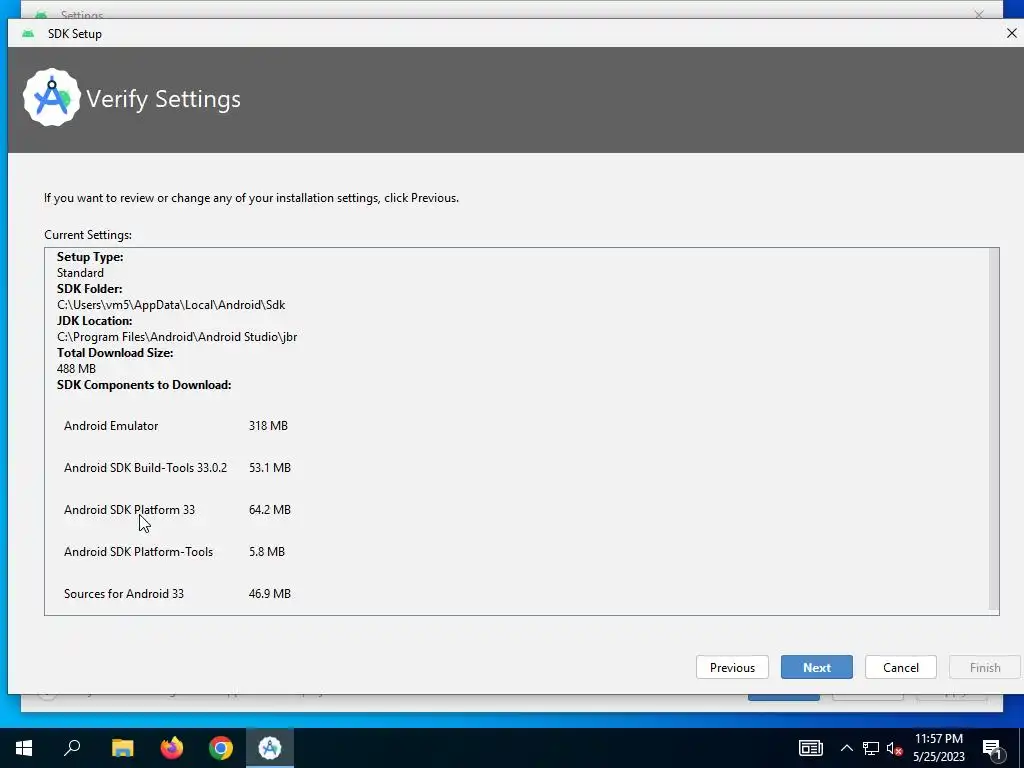Viewport: 1024px width, 768px height.
Task: Select the 'Android Emulator' component row
Action: click(x=176, y=426)
